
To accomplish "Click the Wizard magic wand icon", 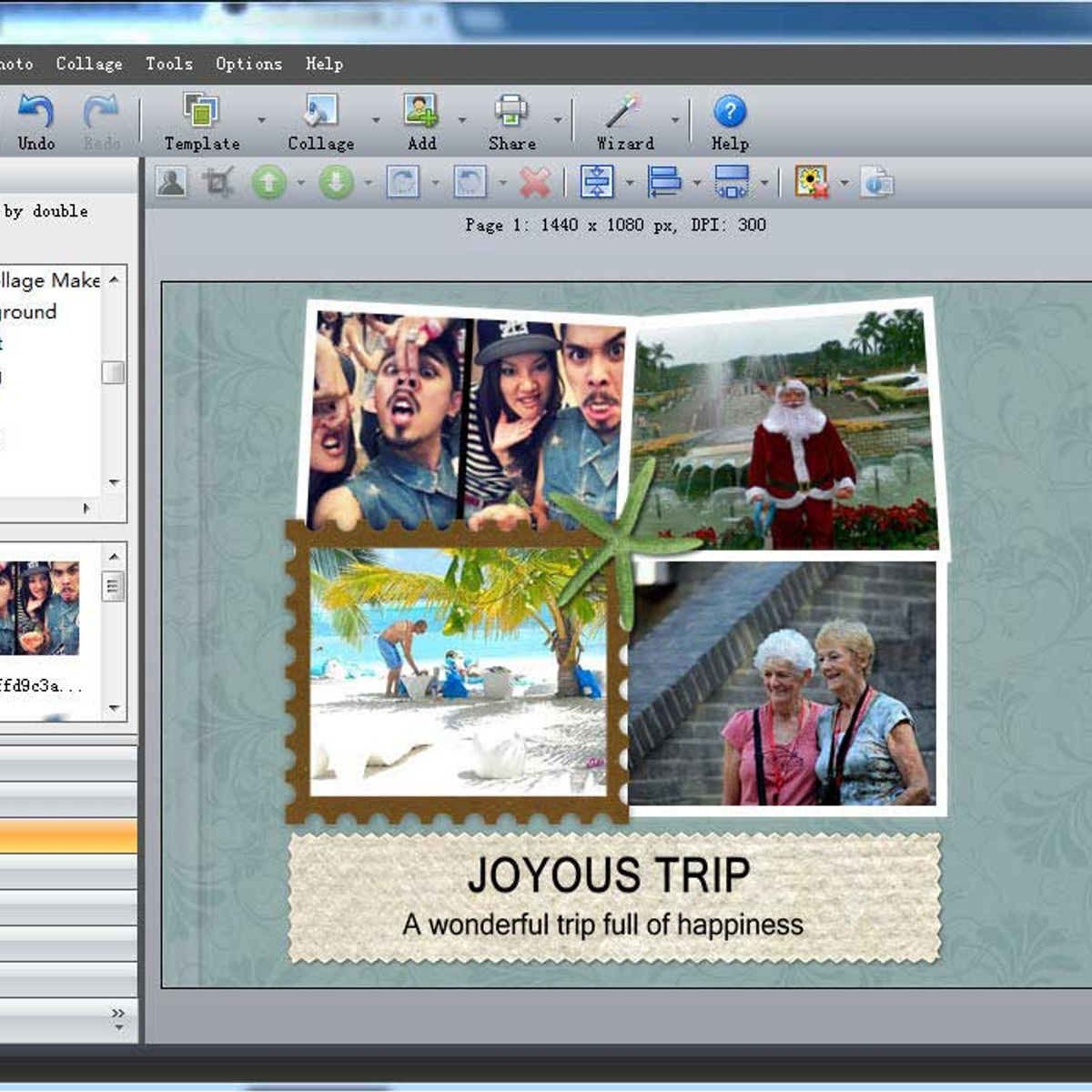I will click(624, 115).
